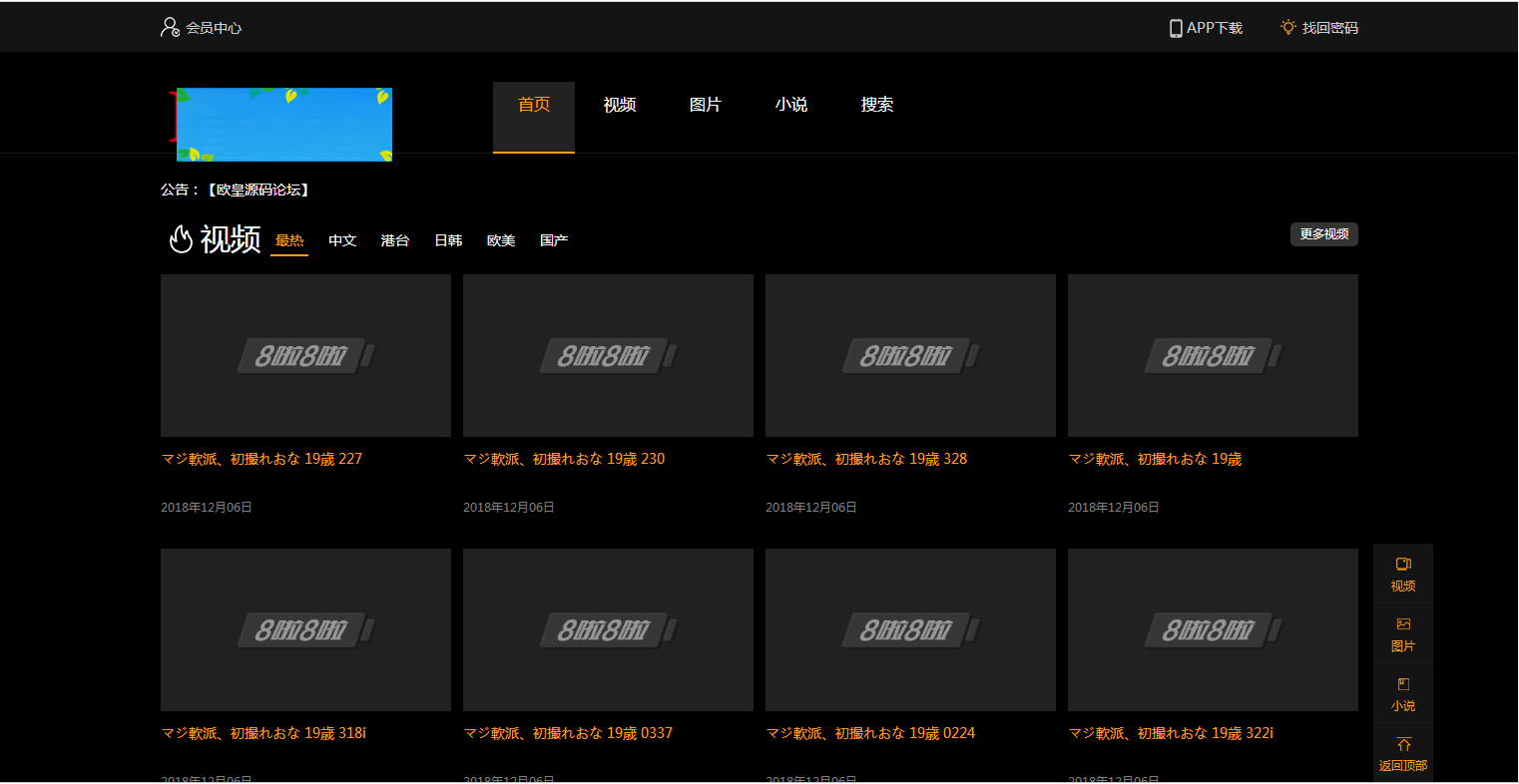Open the 搜索 tab in the main navigation
Image resolution: width=1519 pixels, height=784 pixels.
877,105
